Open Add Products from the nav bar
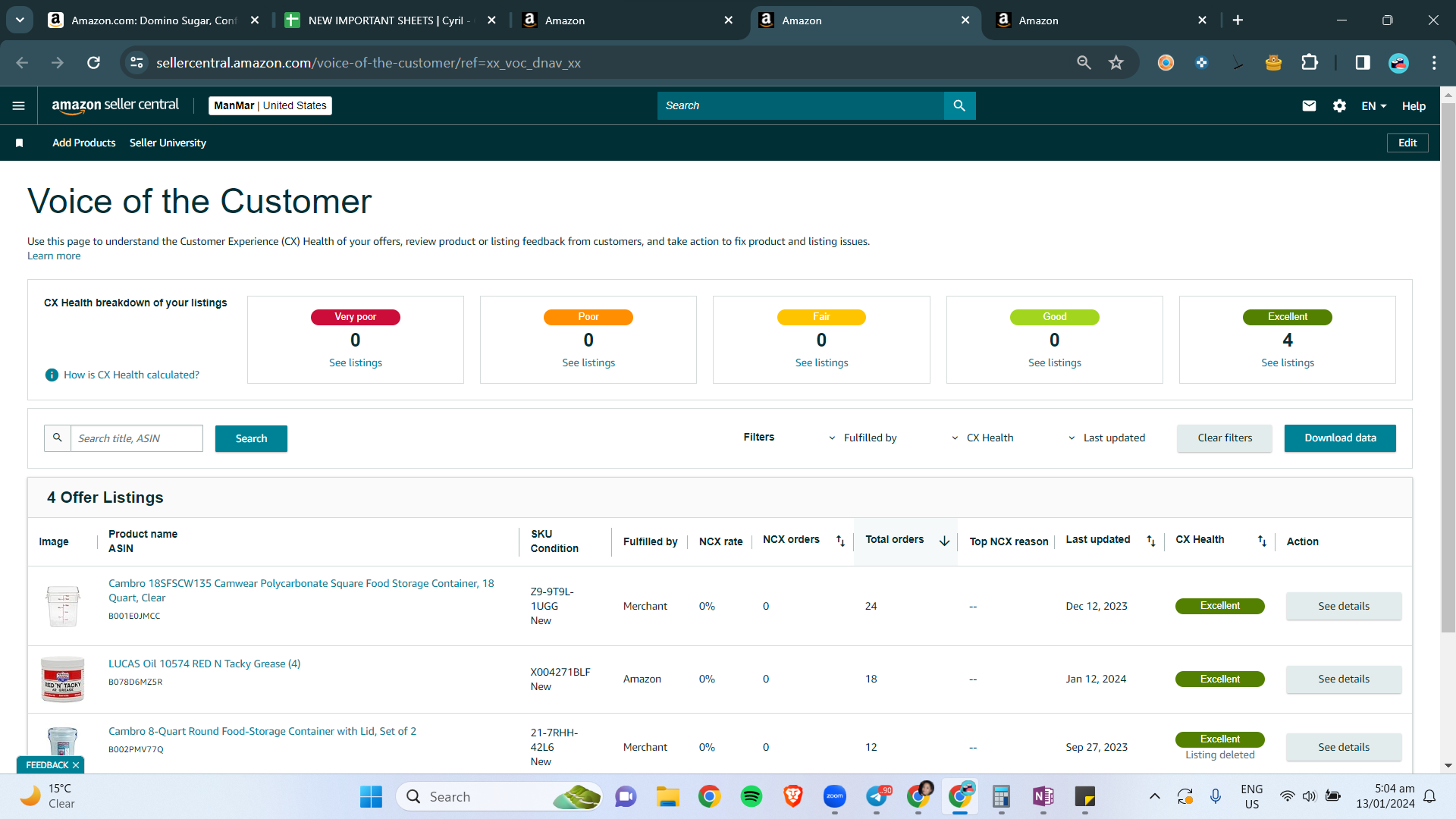This screenshot has height=819, width=1456. pos(84,143)
